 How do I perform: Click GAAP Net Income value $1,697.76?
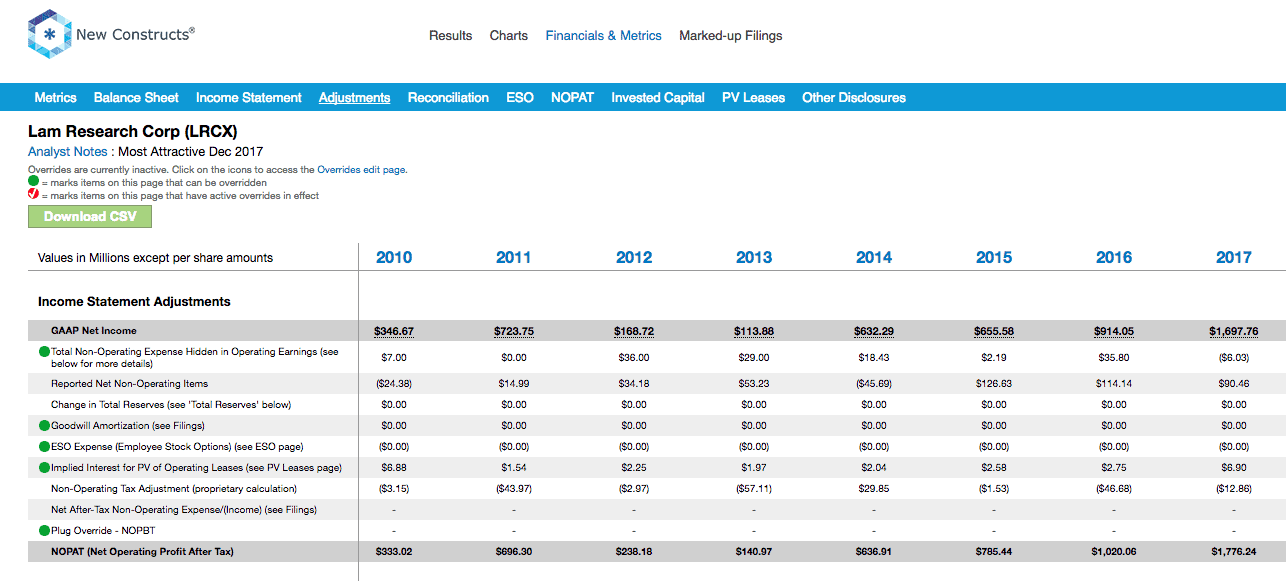pyautogui.click(x=1234, y=331)
